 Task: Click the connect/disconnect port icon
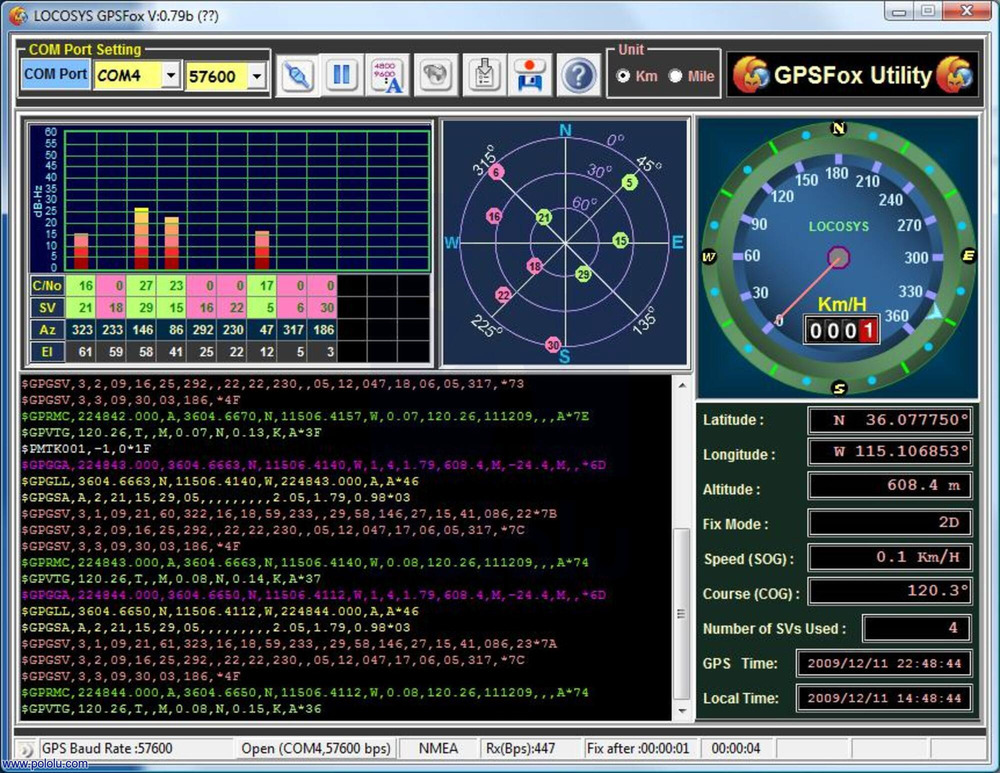coord(295,75)
